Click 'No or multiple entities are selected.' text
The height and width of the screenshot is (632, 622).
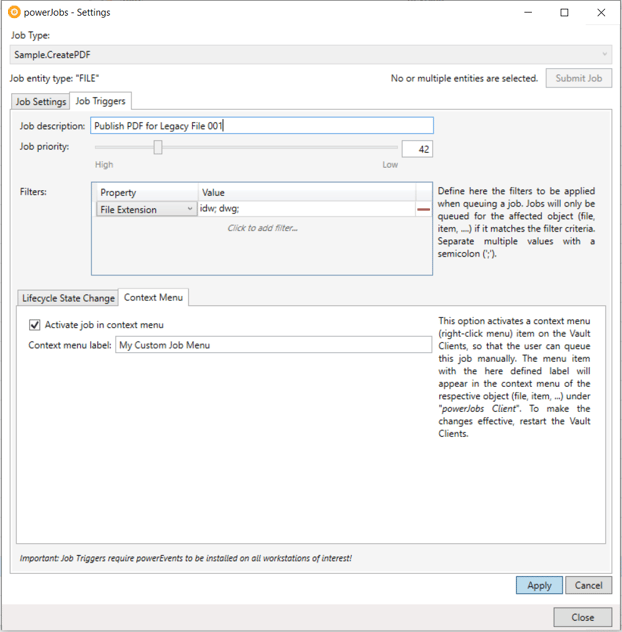click(464, 78)
